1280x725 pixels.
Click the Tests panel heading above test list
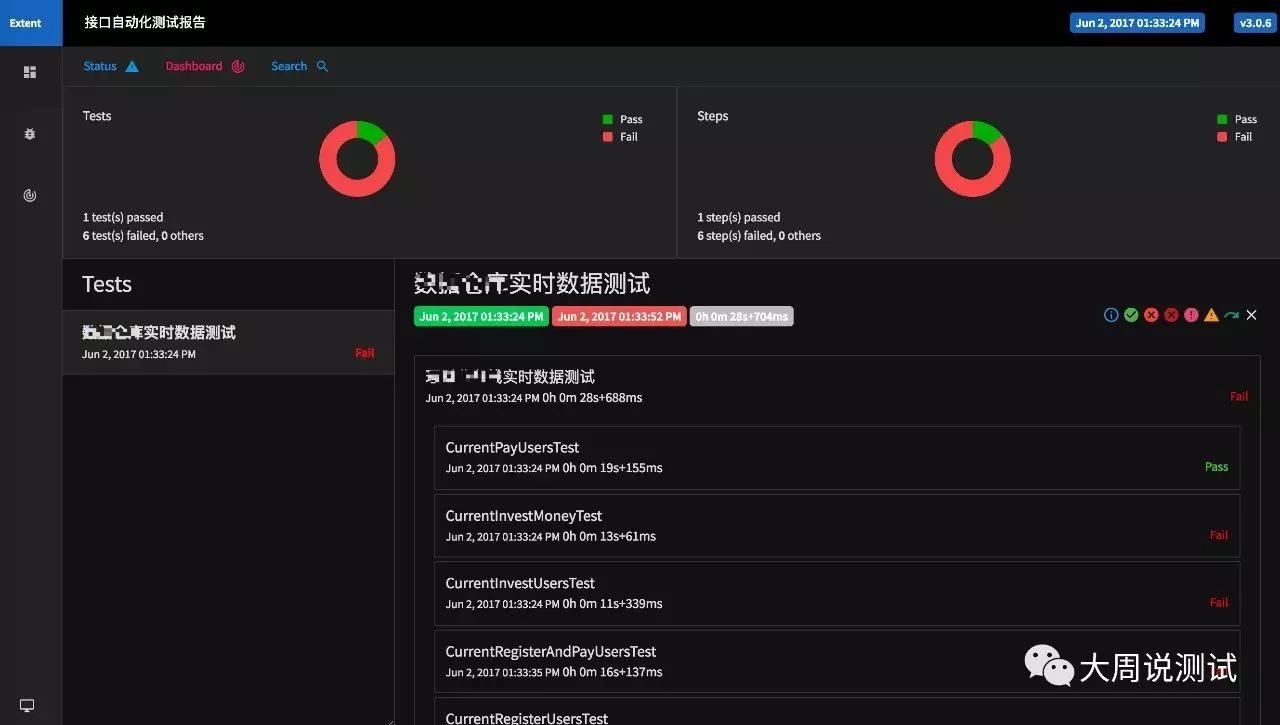107,285
